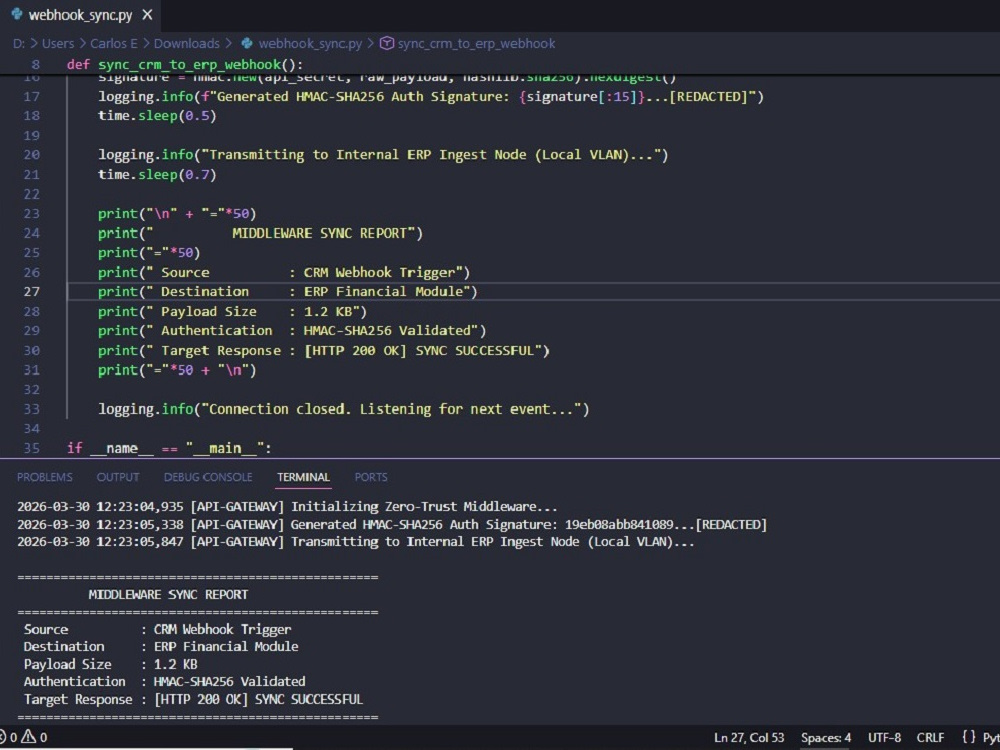Image resolution: width=1000 pixels, height=750 pixels.
Task: Click terminal row 'Target Response : [HTTP 200 OK]'
Action: coord(193,699)
